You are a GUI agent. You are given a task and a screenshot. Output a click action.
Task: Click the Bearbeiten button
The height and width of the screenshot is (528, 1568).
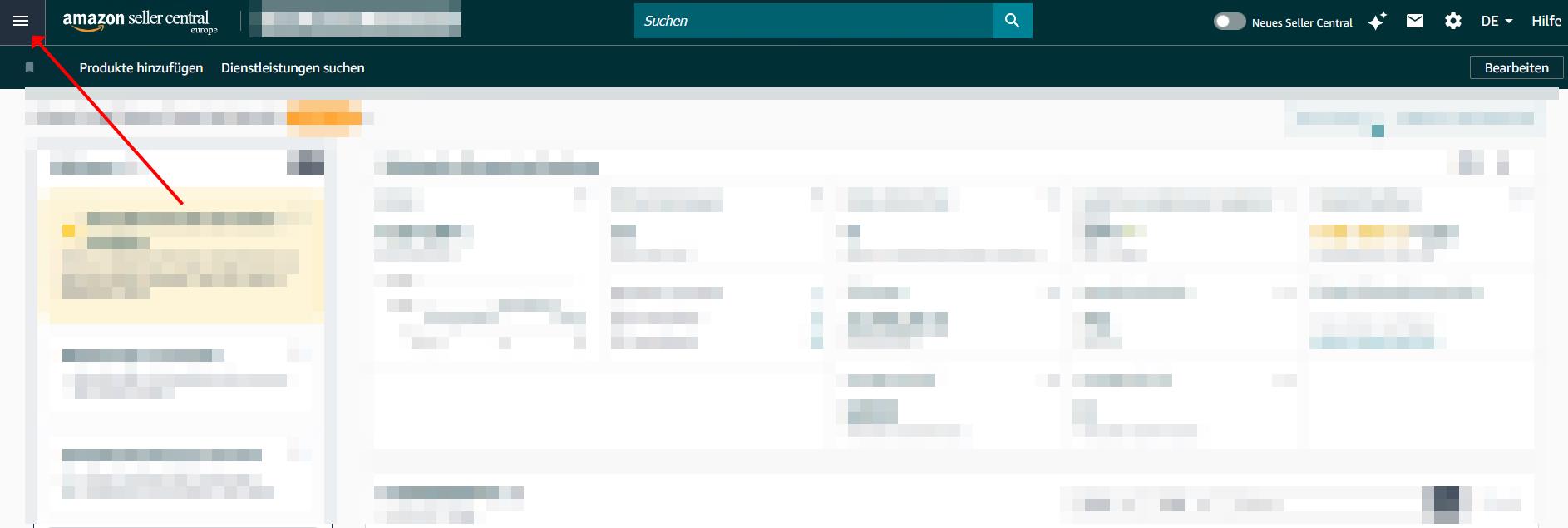(x=1516, y=68)
